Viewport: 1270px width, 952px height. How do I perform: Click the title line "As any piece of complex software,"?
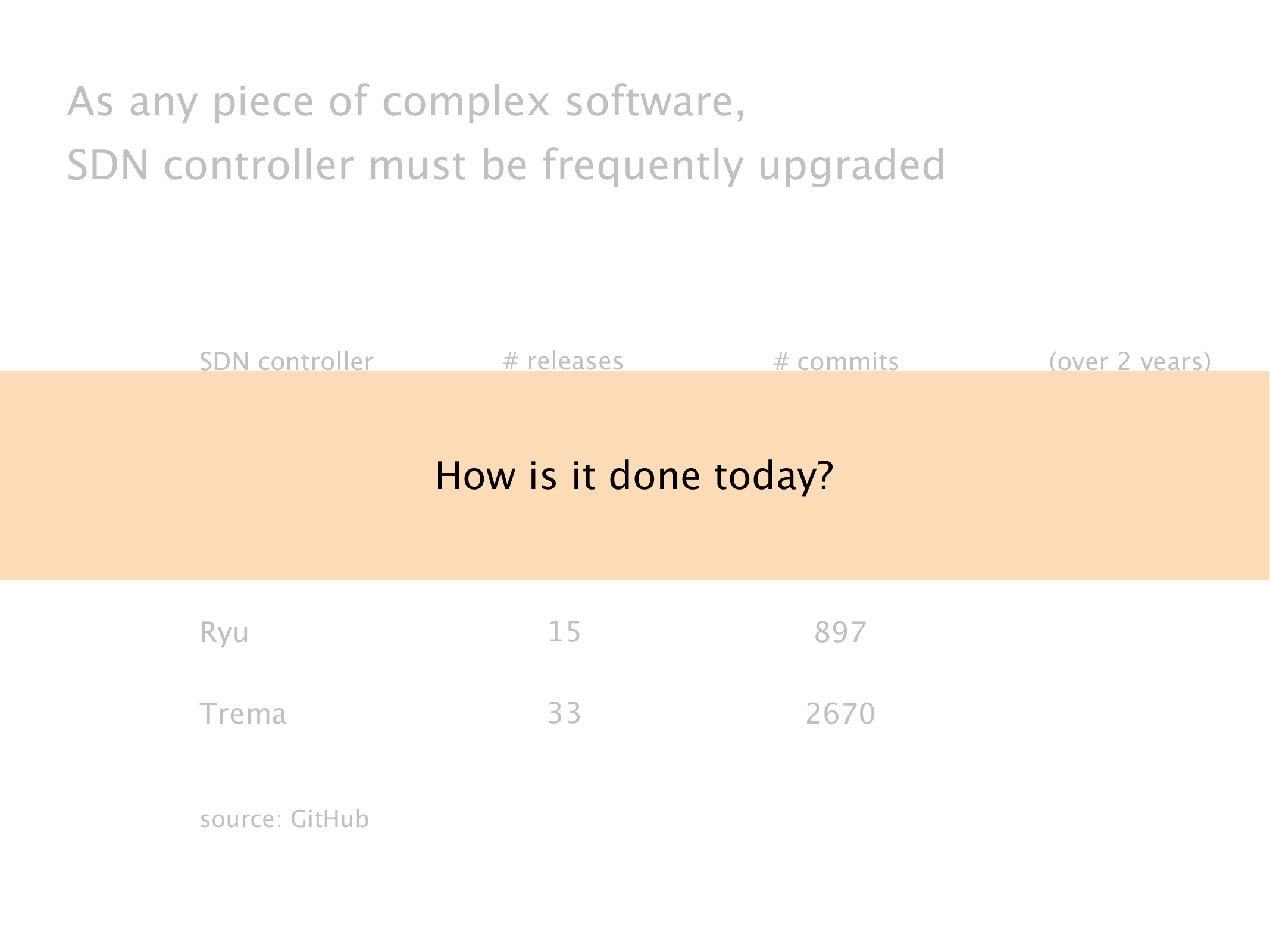pyautogui.click(x=406, y=102)
